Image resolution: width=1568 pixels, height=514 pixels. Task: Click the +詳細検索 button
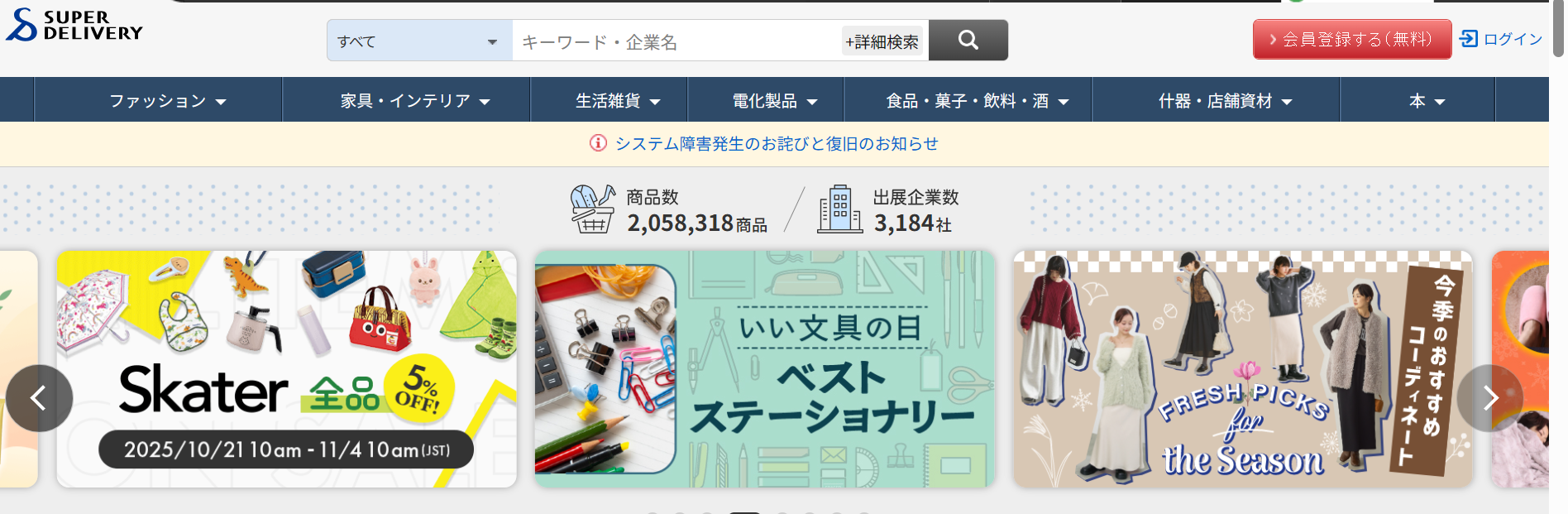coord(882,41)
